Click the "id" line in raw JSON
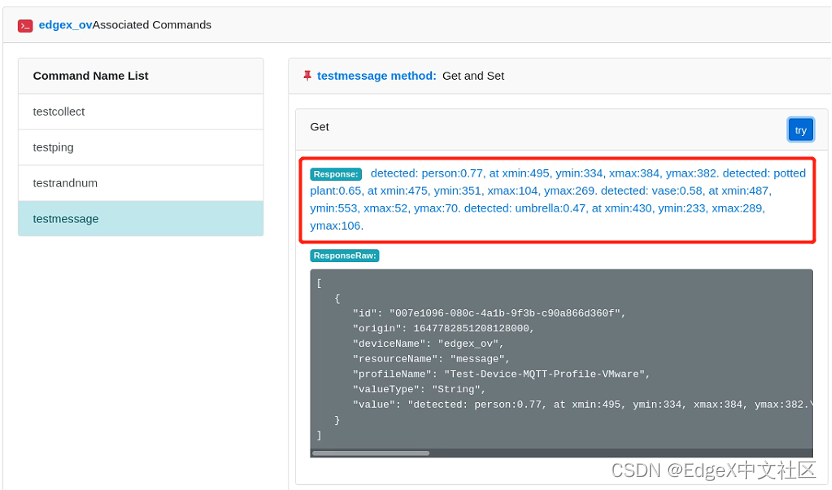Screen dimensions: 832x490 [x=489, y=313]
